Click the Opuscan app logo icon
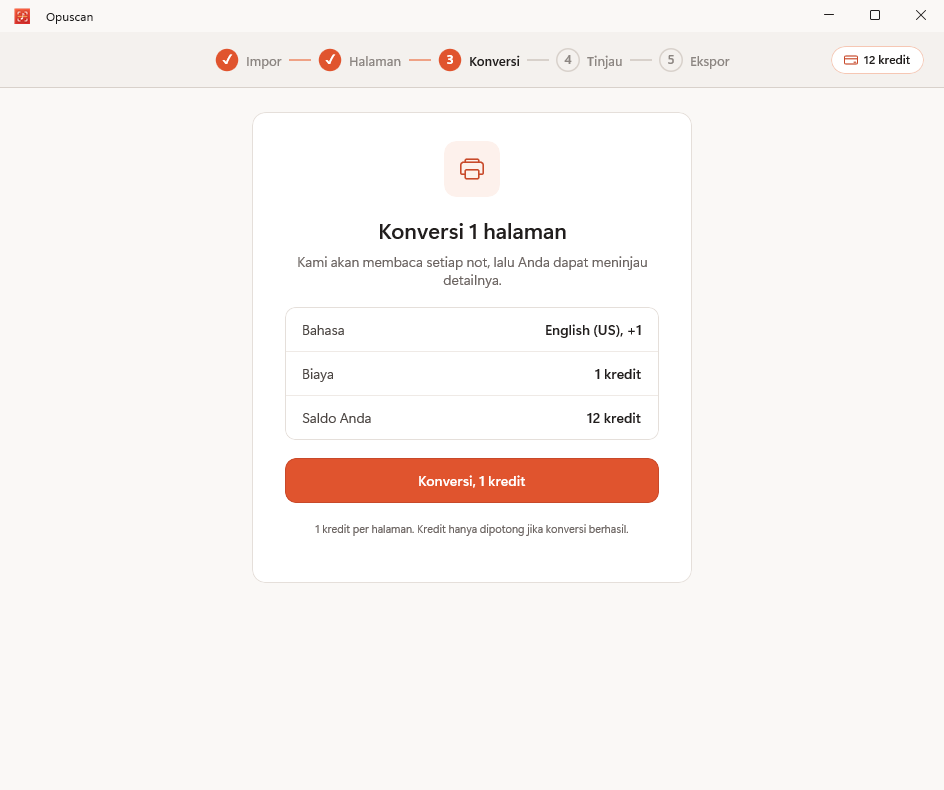The height and width of the screenshot is (790, 944). pyautogui.click(x=22, y=16)
